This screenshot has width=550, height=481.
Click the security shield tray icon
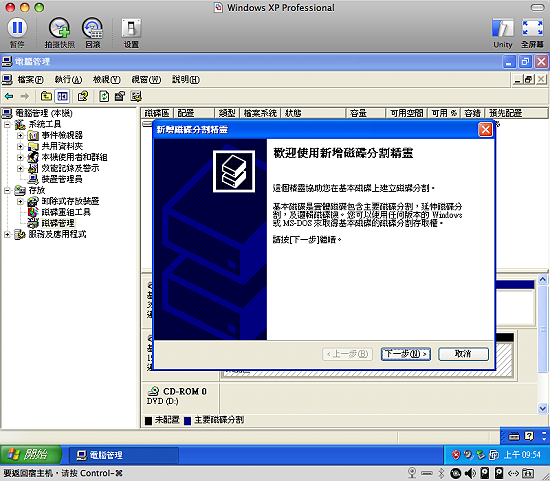(x=456, y=455)
